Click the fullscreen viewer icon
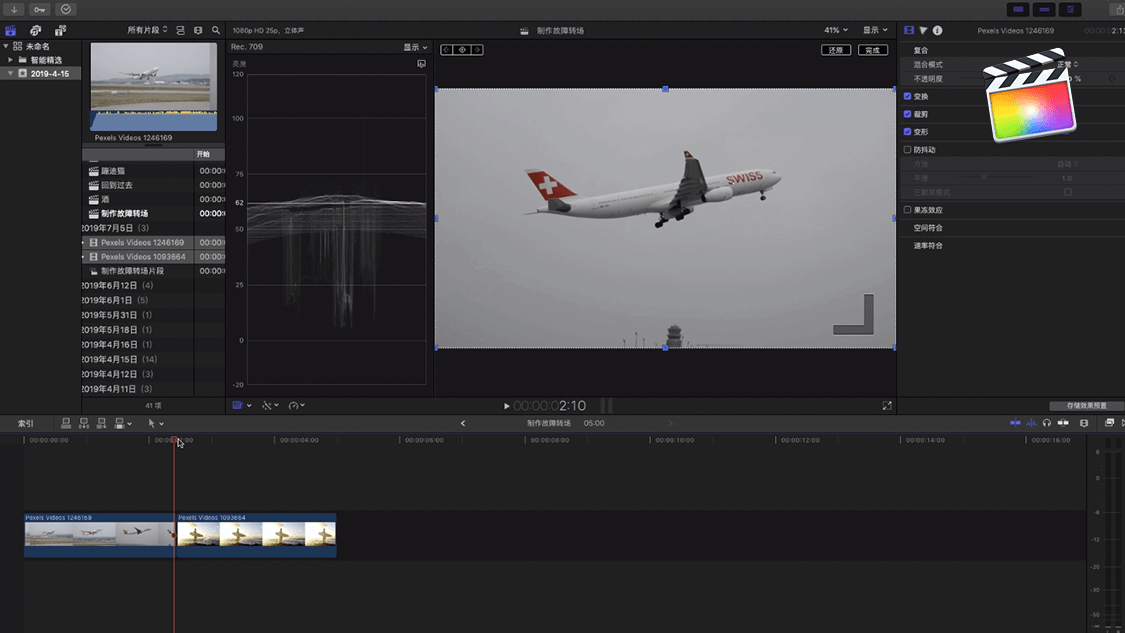Viewport: 1125px width, 633px height. pyautogui.click(x=886, y=406)
